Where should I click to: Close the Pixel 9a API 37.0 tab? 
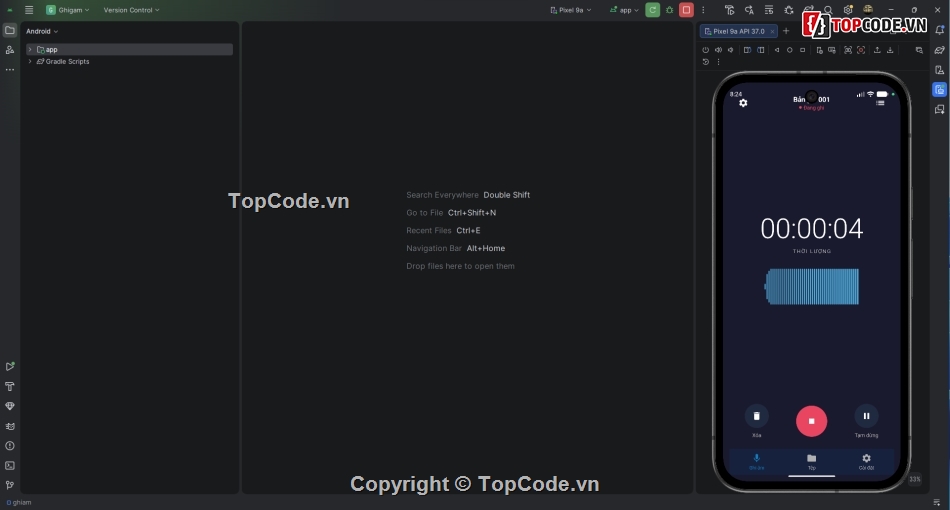(772, 31)
